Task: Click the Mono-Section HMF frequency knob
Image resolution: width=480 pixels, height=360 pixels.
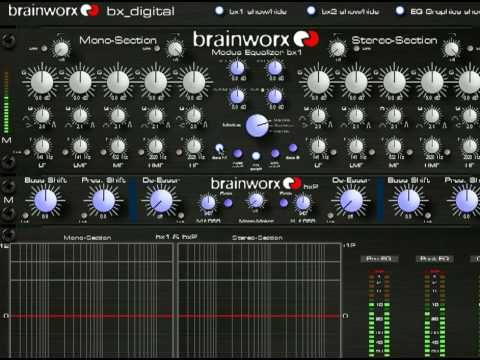Action: (x=156, y=146)
